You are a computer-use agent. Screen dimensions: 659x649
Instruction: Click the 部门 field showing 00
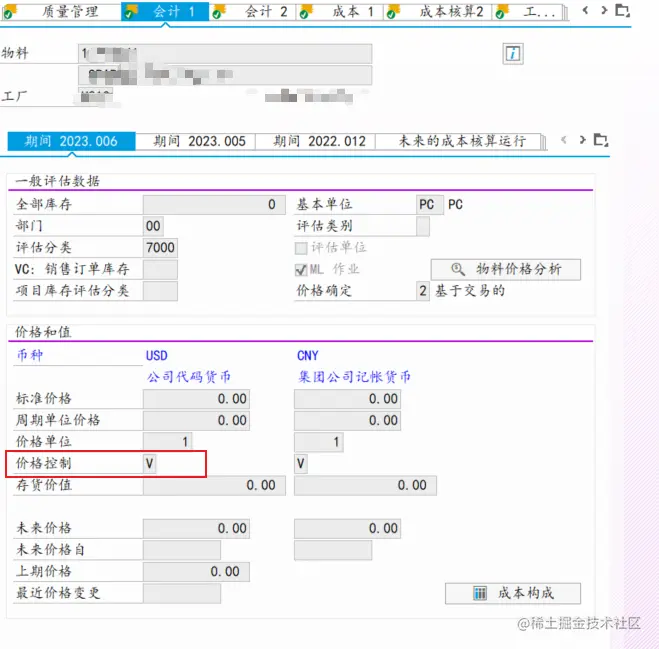(153, 226)
